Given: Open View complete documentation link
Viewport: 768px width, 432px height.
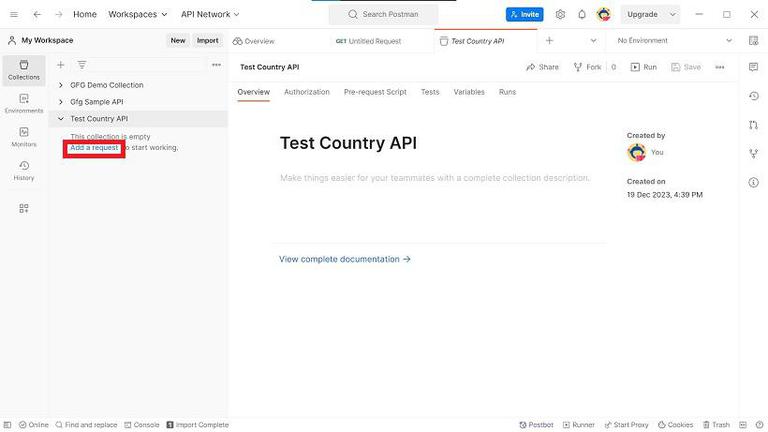Looking at the screenshot, I should (x=345, y=259).
